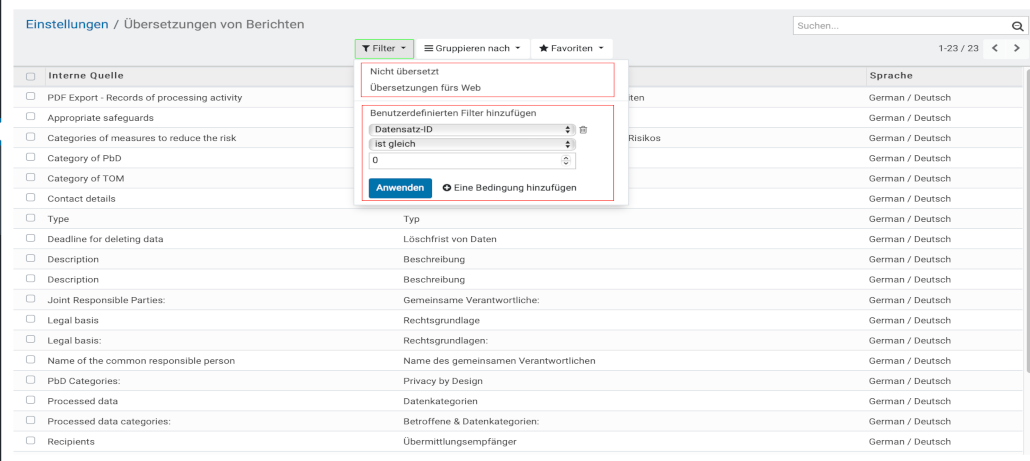
Task: Click the Anwenden button
Action: point(400,188)
